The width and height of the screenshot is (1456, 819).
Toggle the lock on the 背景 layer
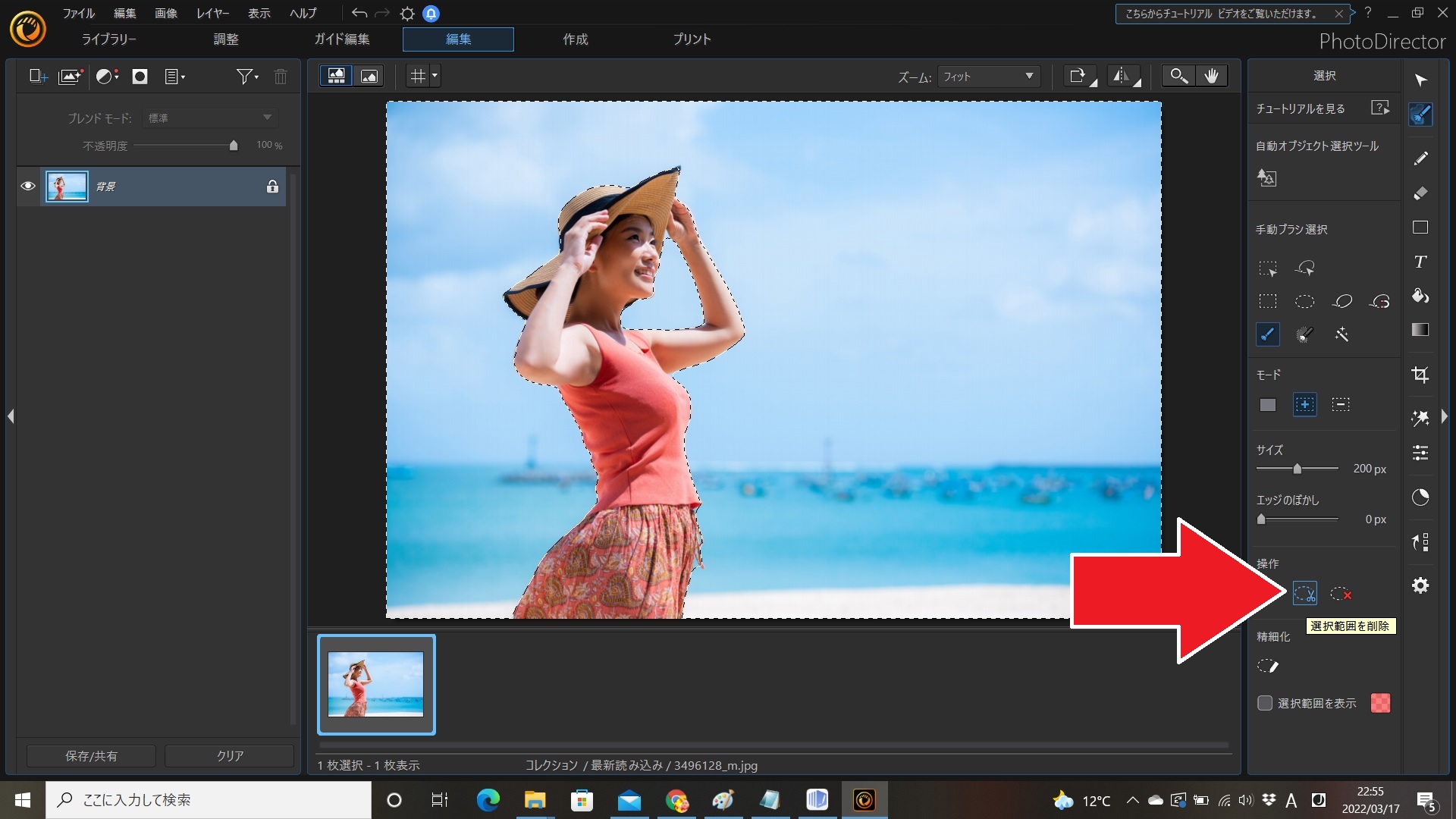click(x=272, y=187)
